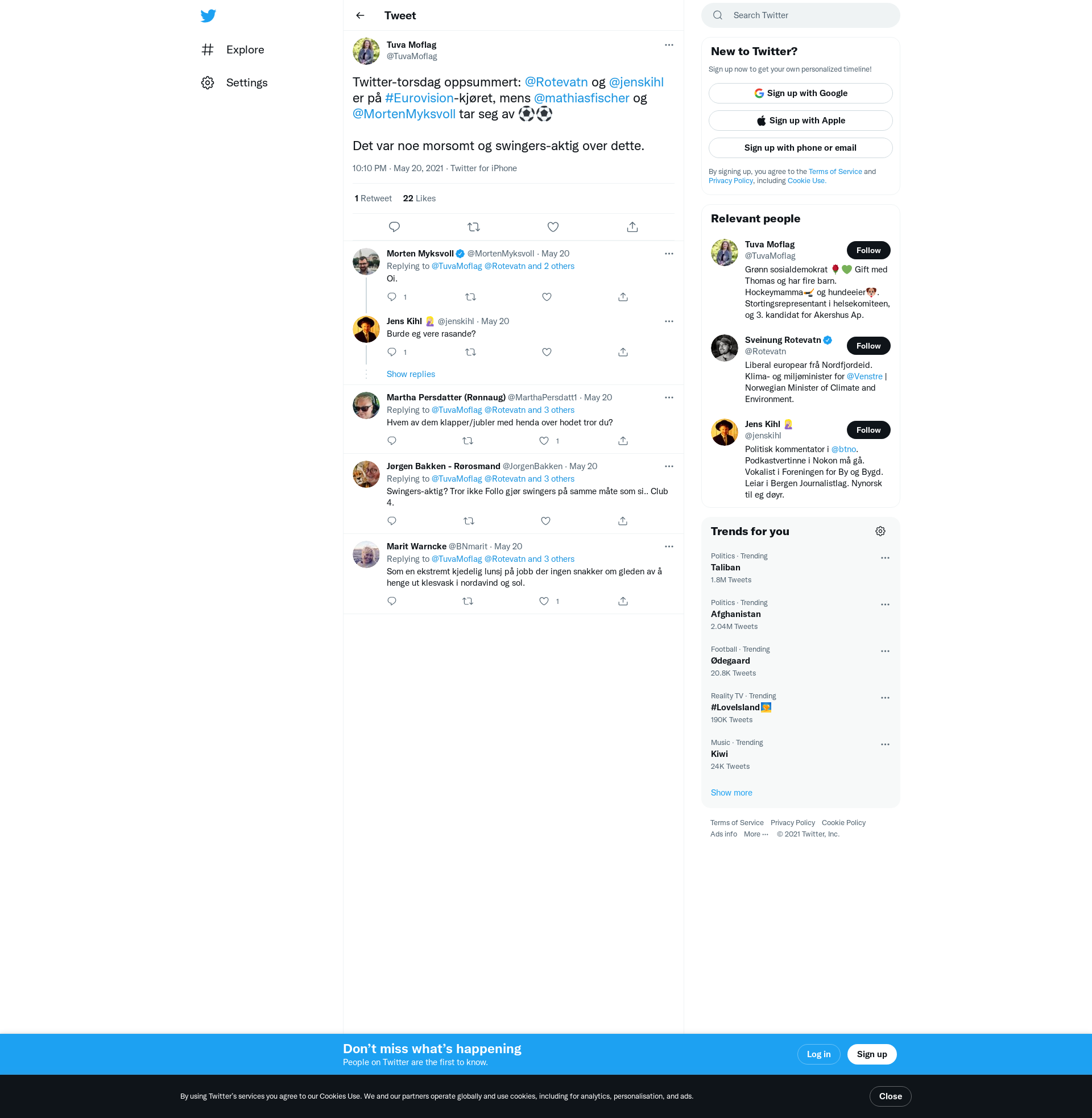Viewport: 1092px width, 1118px height.
Task: Like Martha Persdatter's reply
Action: pyautogui.click(x=544, y=441)
